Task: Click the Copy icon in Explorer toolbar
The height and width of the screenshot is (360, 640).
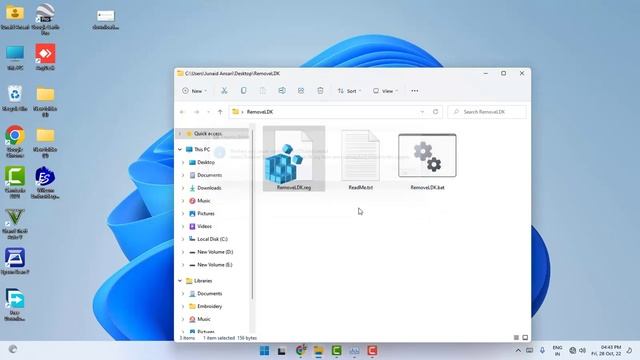Action: click(x=243, y=91)
